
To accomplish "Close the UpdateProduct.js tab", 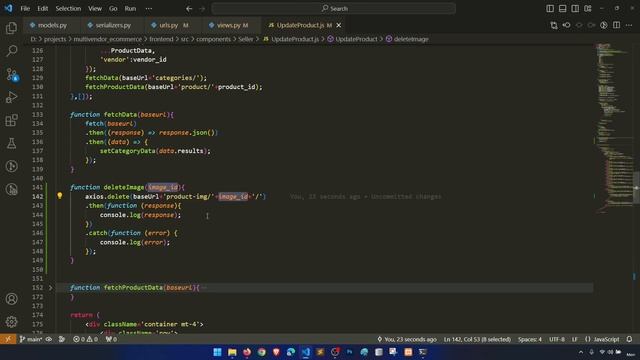I will tap(339, 25).
